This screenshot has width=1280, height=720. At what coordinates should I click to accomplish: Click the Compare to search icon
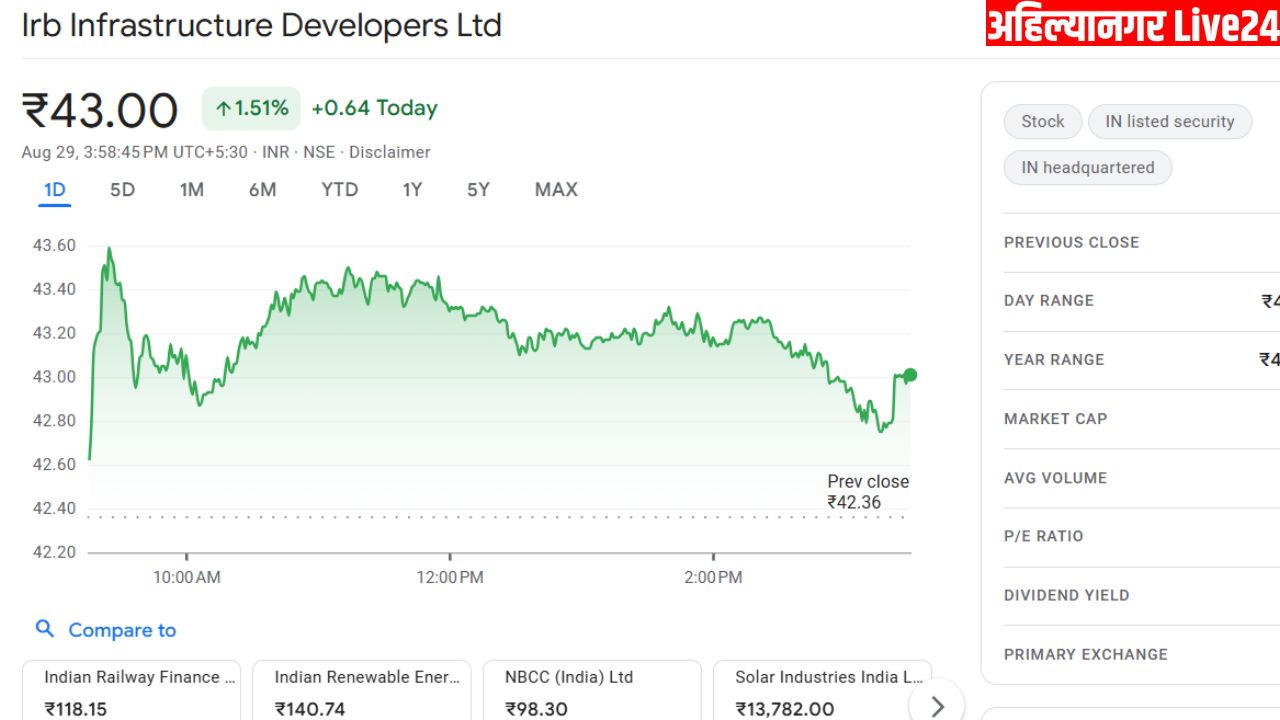click(45, 629)
